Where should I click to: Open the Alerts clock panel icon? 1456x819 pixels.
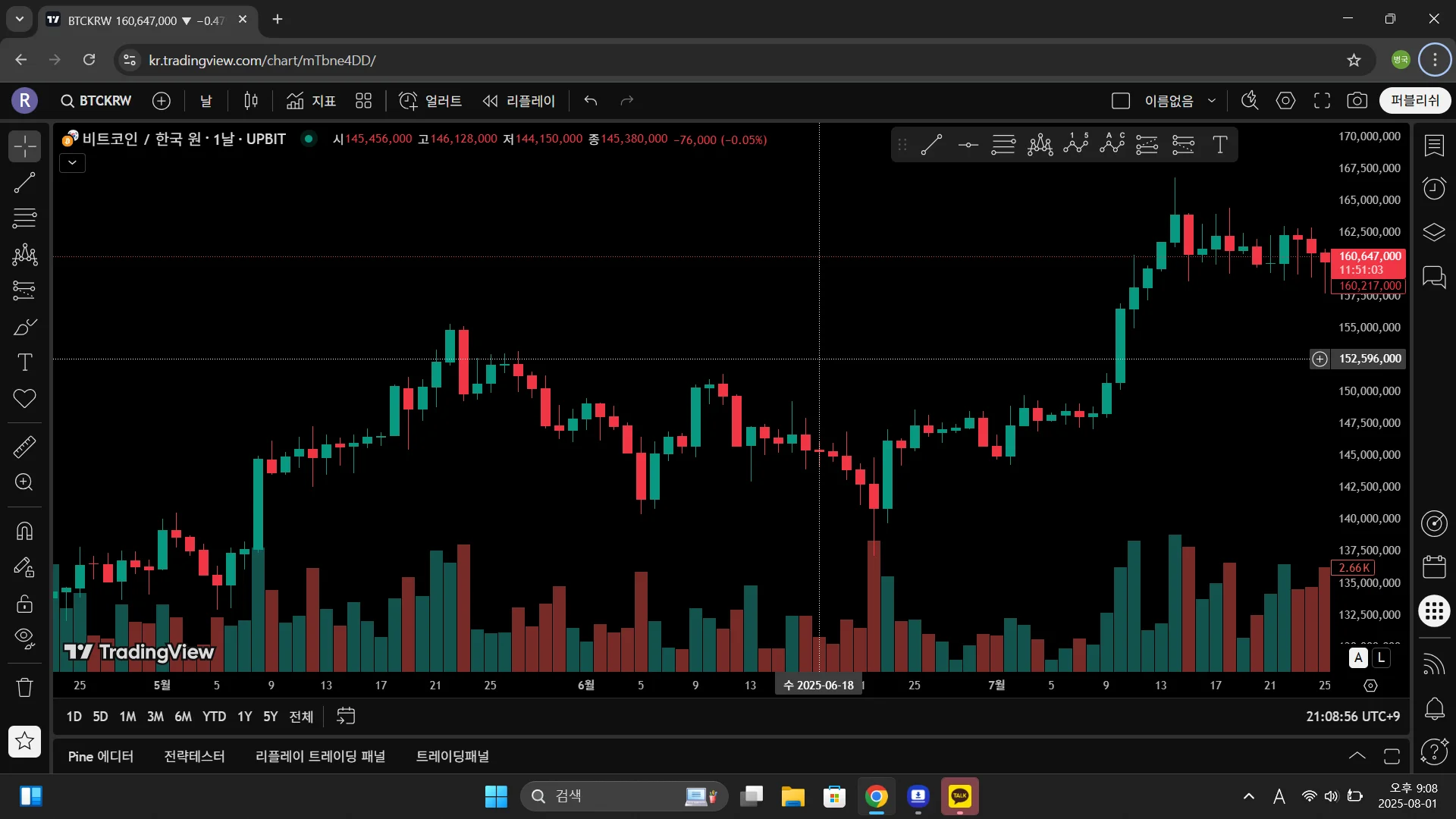click(x=1434, y=188)
